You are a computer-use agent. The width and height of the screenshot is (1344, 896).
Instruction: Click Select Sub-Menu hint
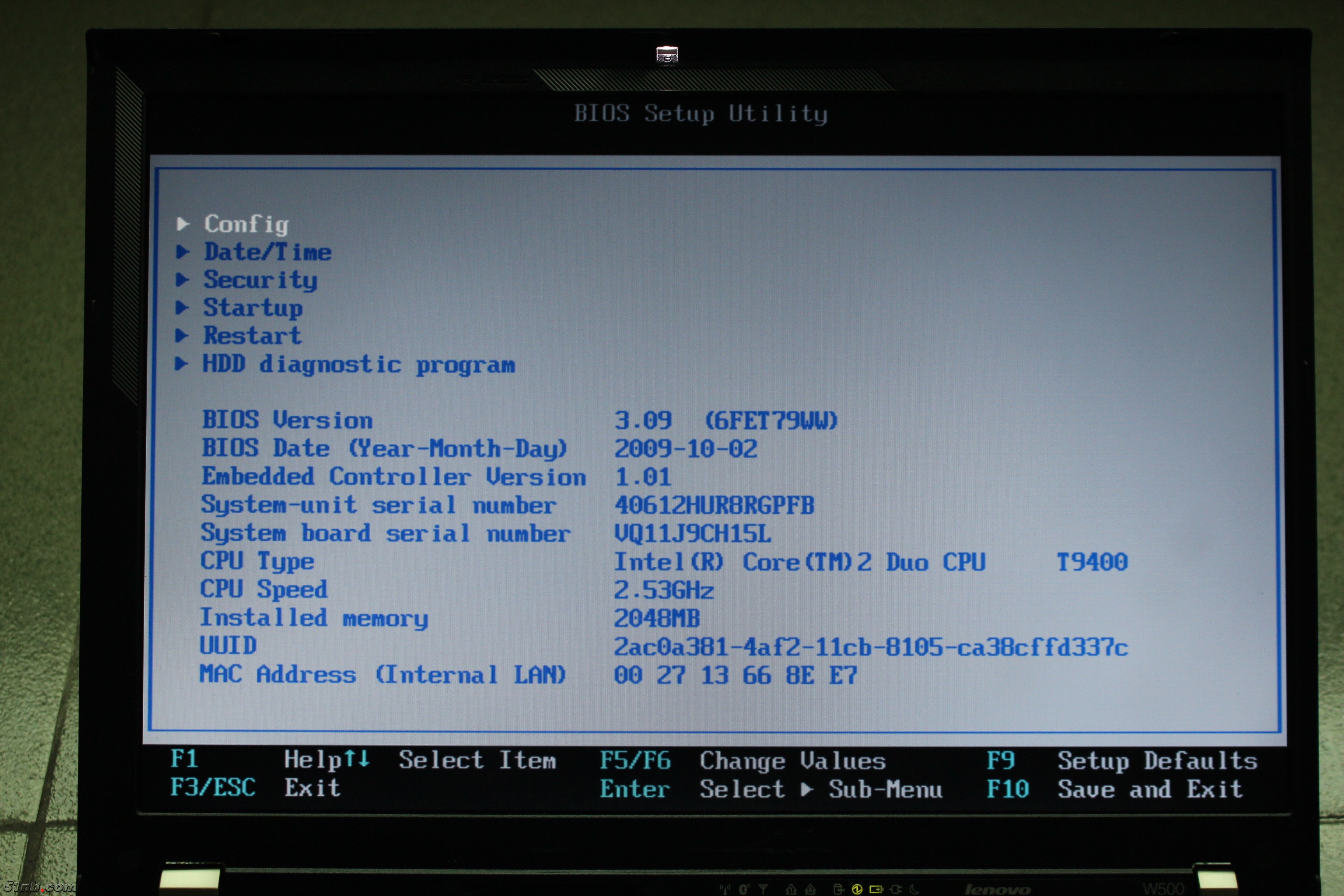click(821, 790)
